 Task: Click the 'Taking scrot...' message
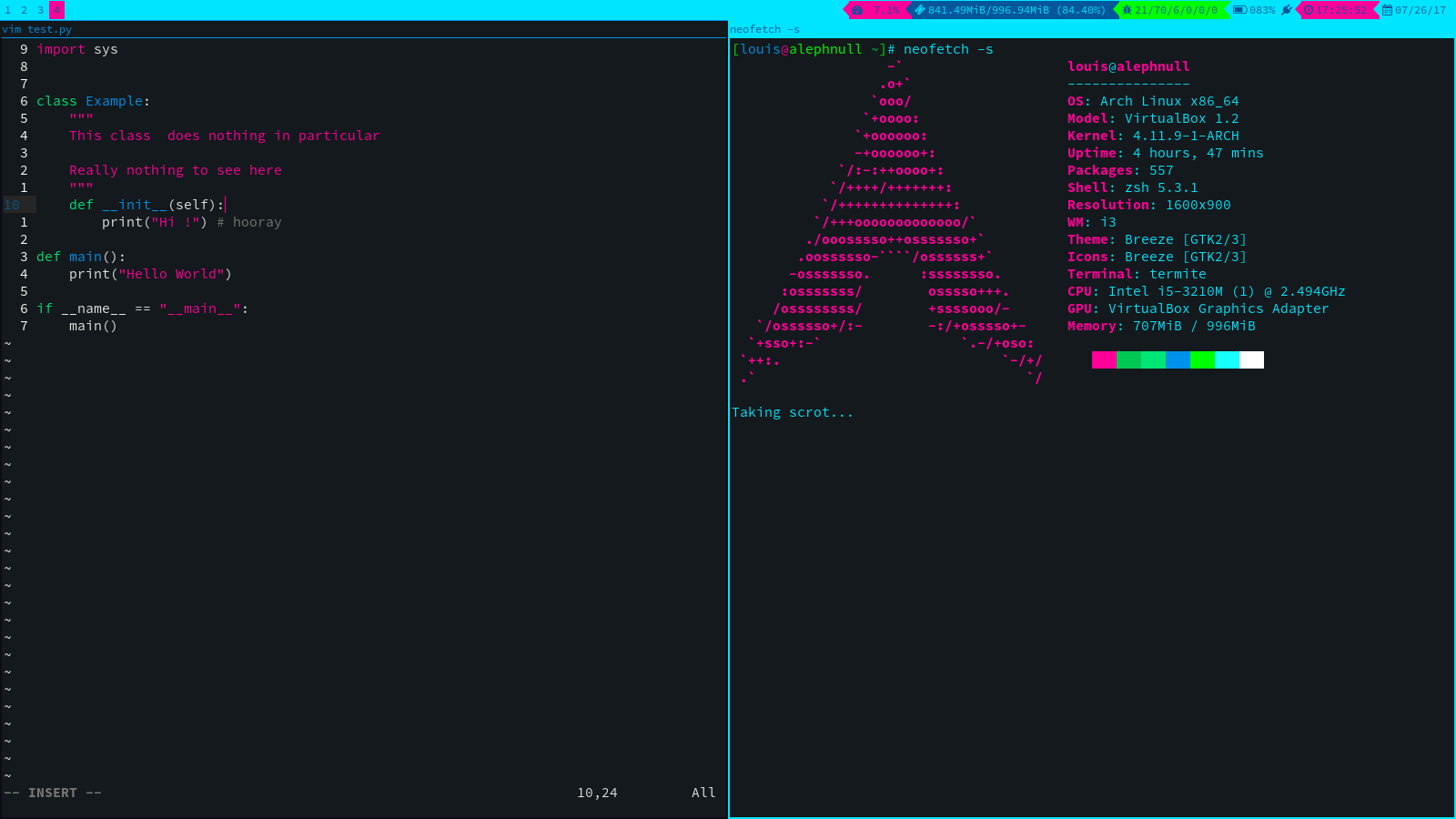coord(793,412)
